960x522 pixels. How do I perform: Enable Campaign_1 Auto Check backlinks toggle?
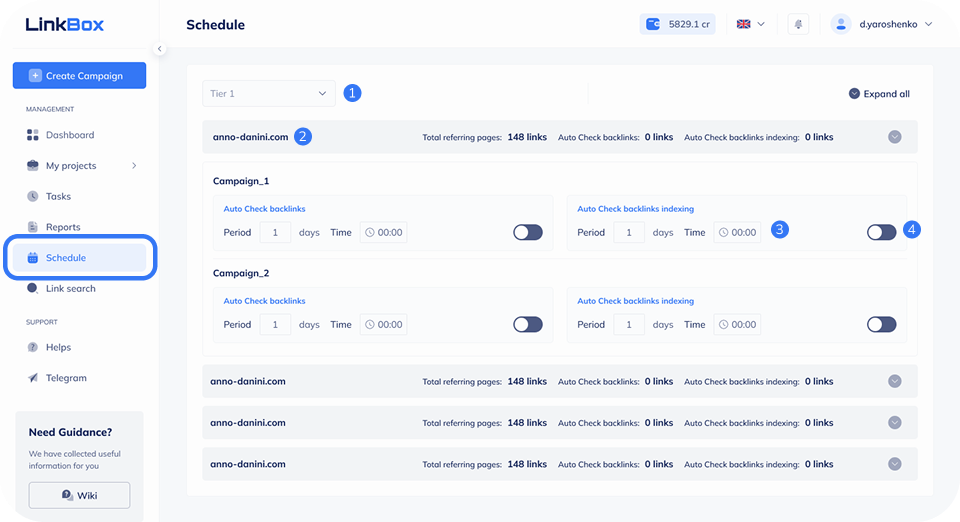click(527, 232)
